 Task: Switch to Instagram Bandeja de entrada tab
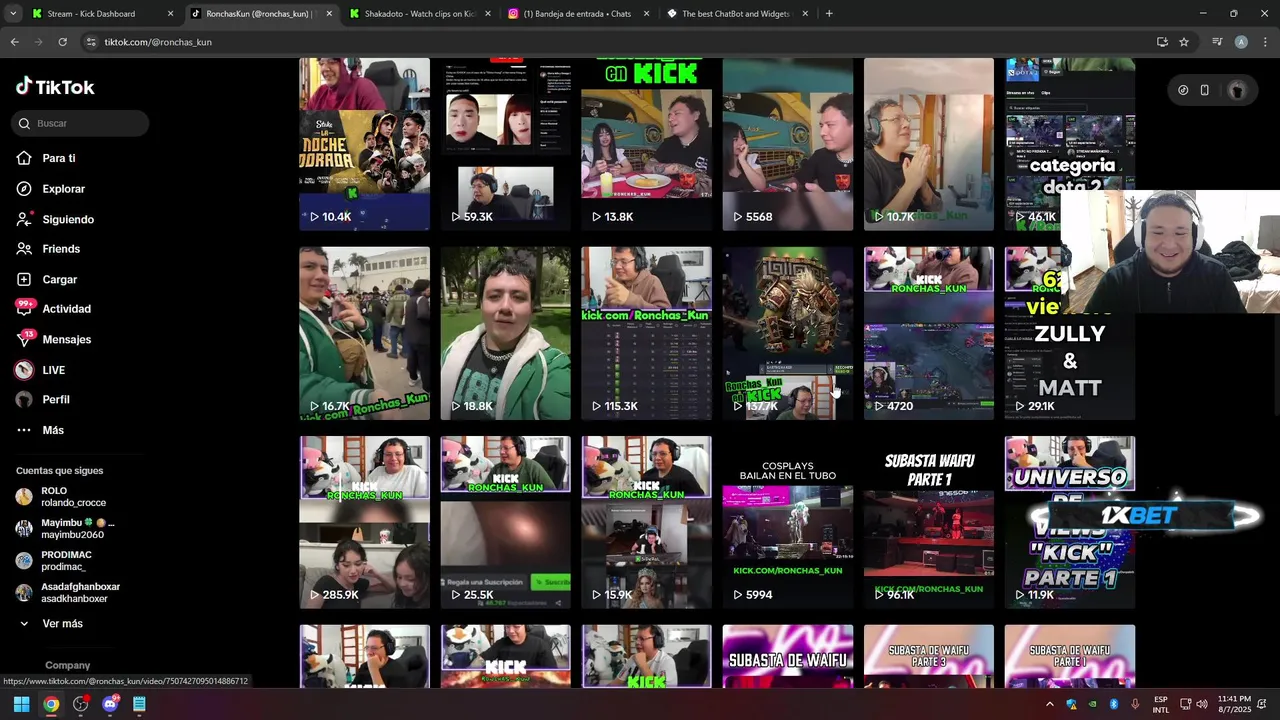(x=579, y=14)
